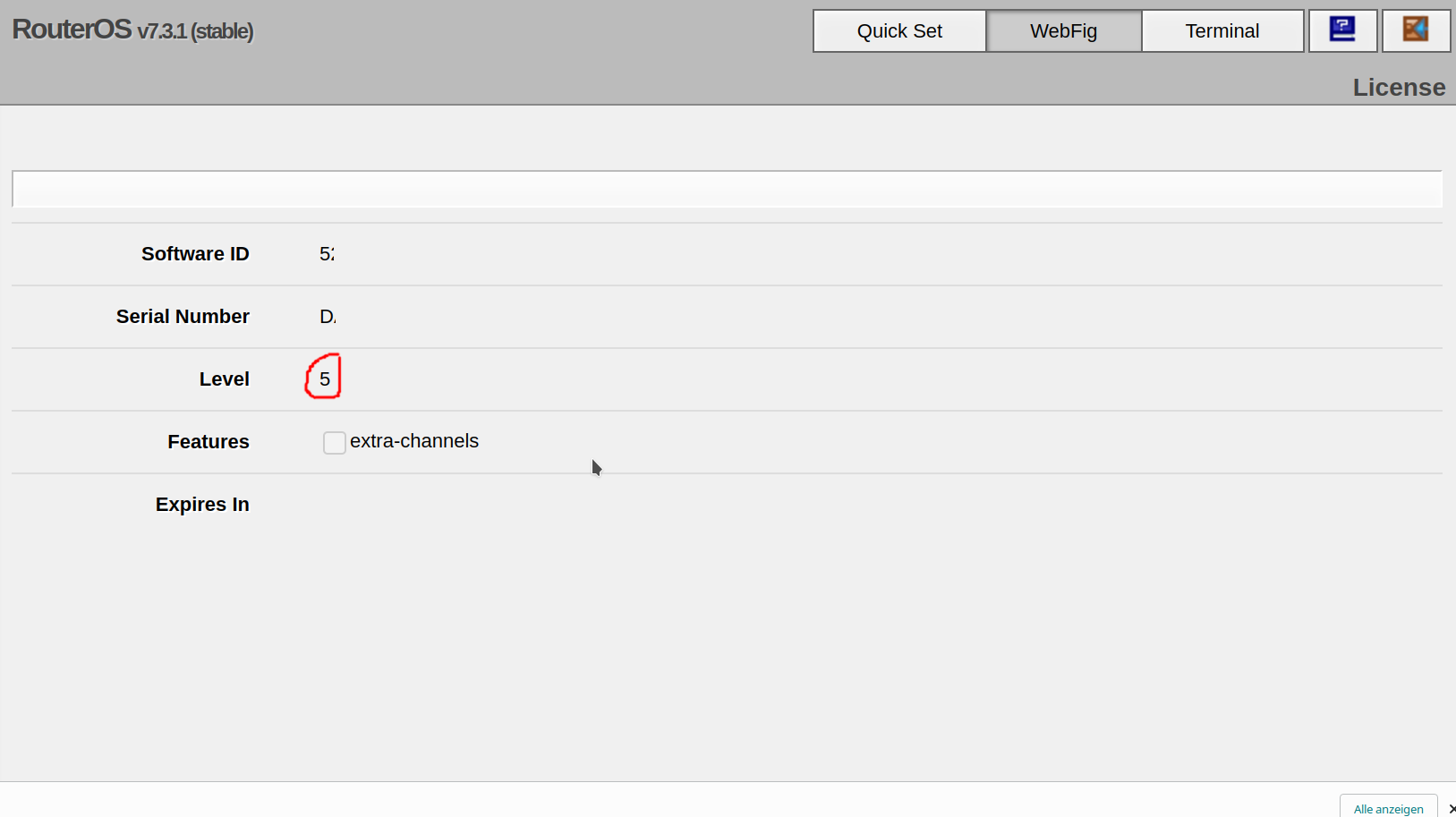
Task: Click the License page heading
Action: click(x=1399, y=88)
